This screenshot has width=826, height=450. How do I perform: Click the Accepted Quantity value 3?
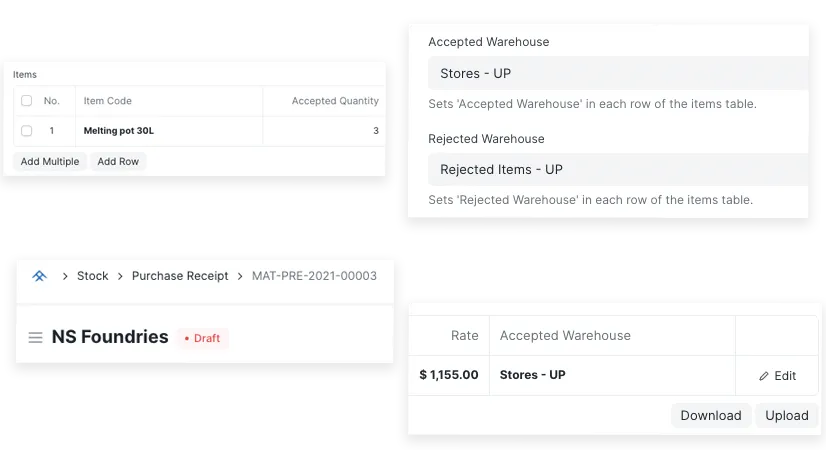tap(375, 131)
